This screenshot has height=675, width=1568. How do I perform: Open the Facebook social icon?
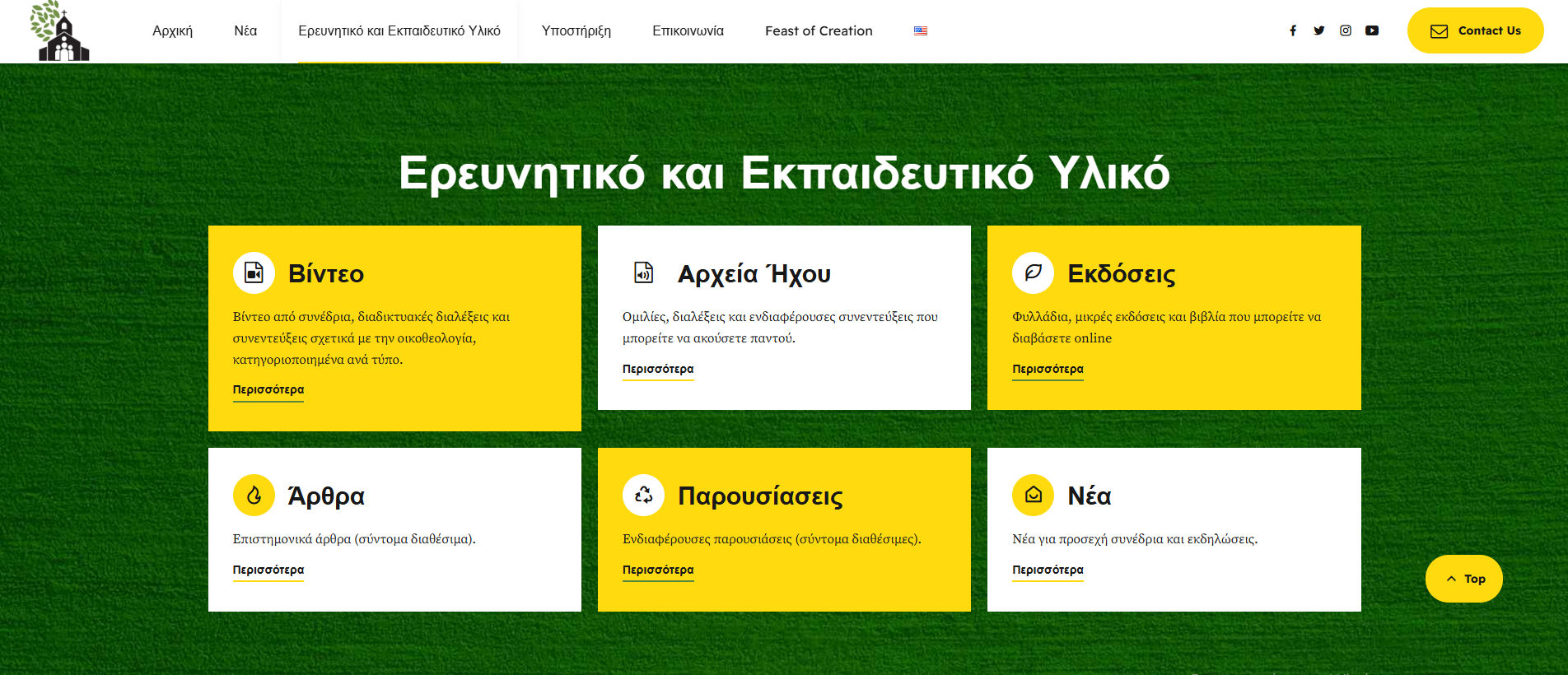click(x=1293, y=30)
